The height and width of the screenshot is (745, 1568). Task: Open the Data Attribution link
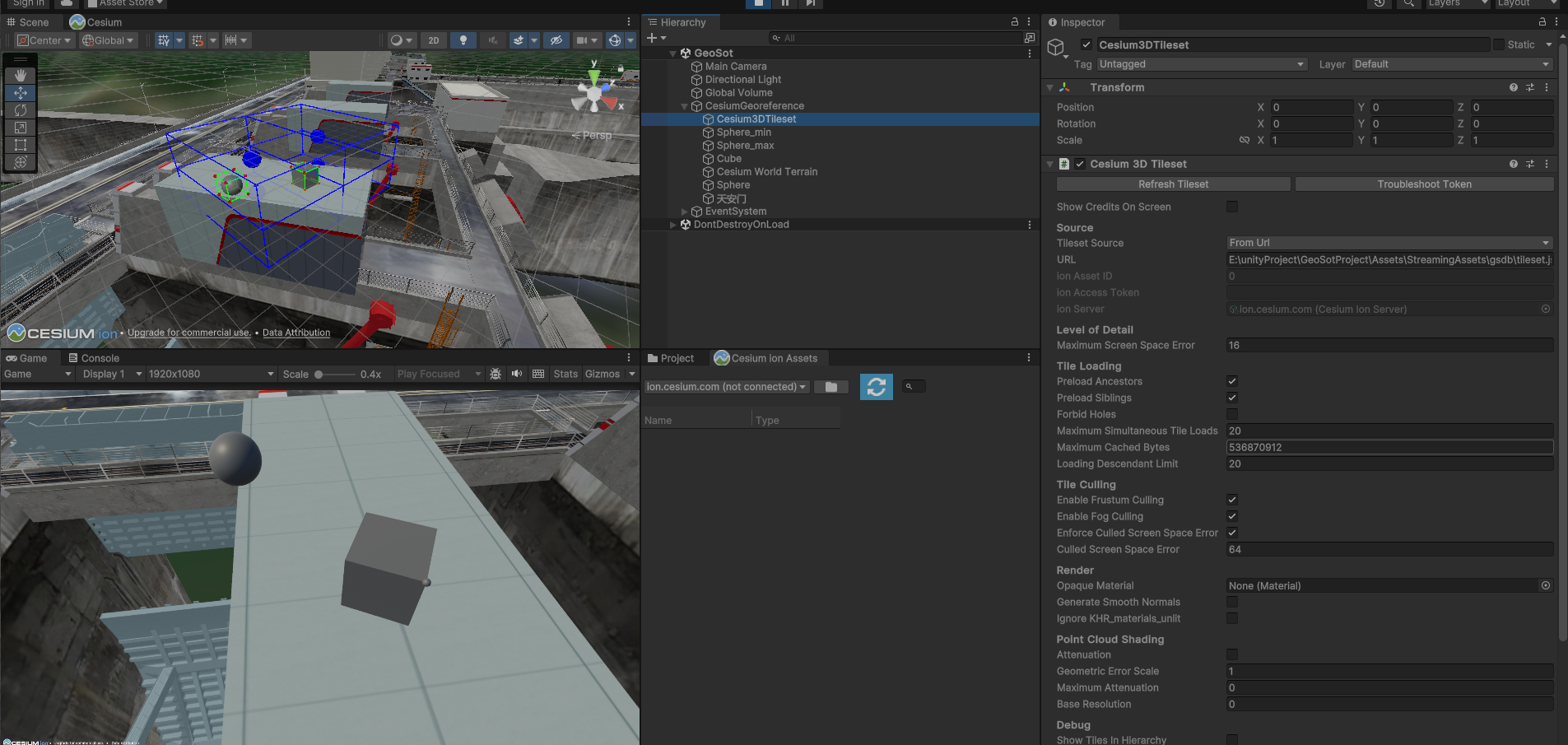296,333
